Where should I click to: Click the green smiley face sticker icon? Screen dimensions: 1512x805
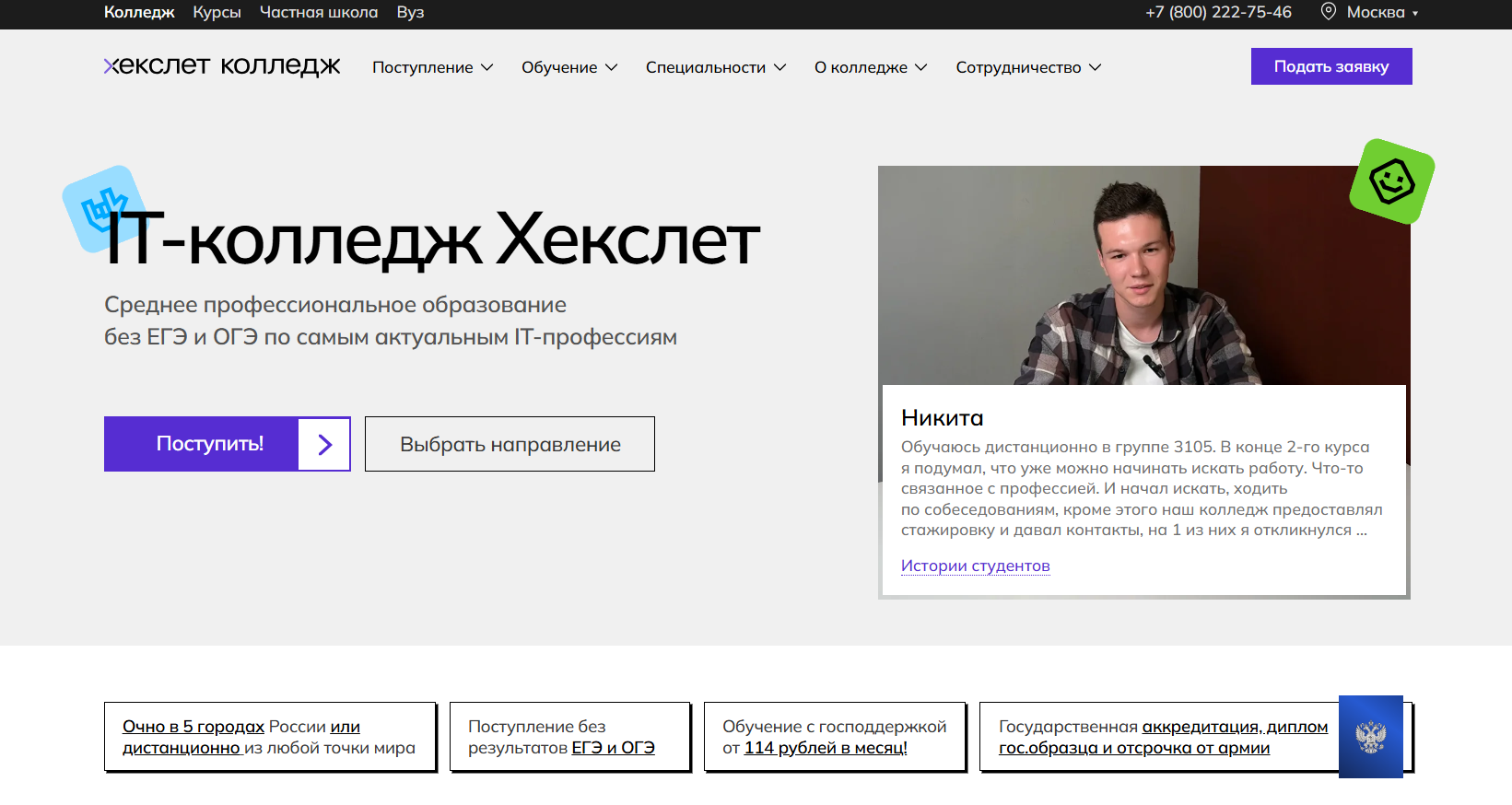(x=1391, y=181)
